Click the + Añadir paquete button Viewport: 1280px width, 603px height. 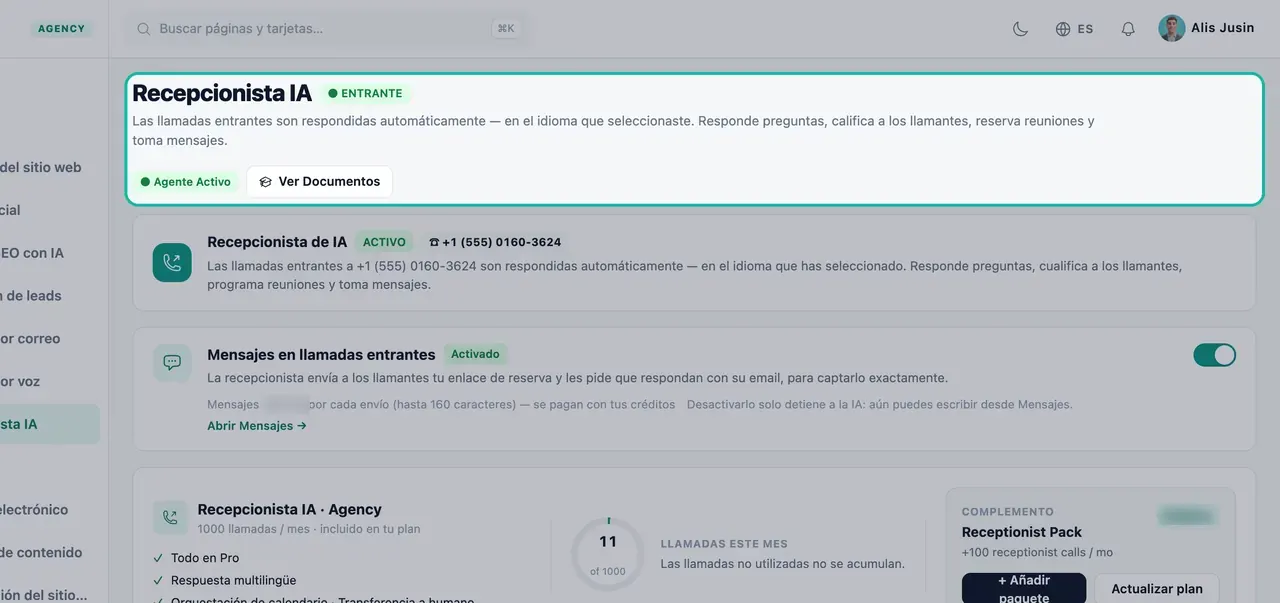click(1024, 588)
